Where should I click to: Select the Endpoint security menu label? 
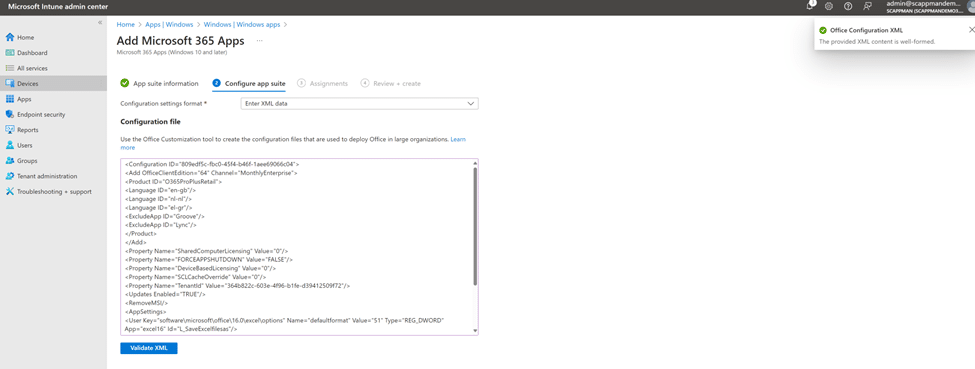pyautogui.click(x=41, y=114)
